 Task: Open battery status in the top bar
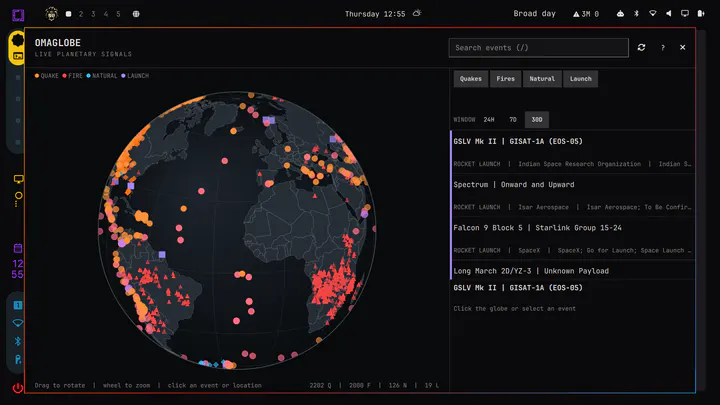[701, 14]
